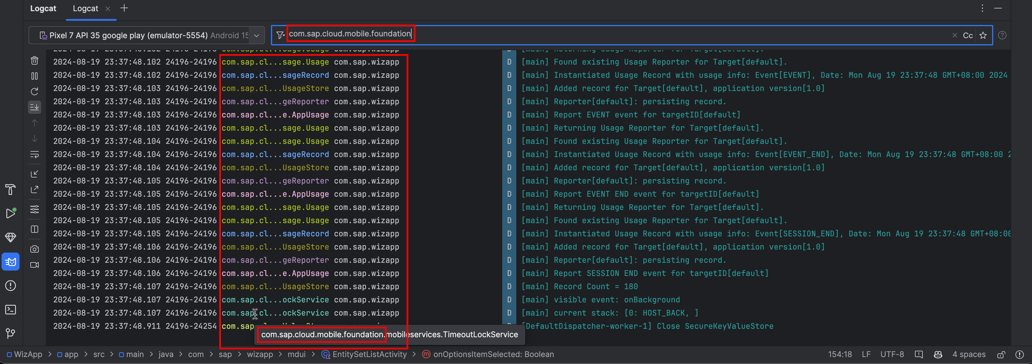
Task: Click the face icon in status bar
Action: 938,354
